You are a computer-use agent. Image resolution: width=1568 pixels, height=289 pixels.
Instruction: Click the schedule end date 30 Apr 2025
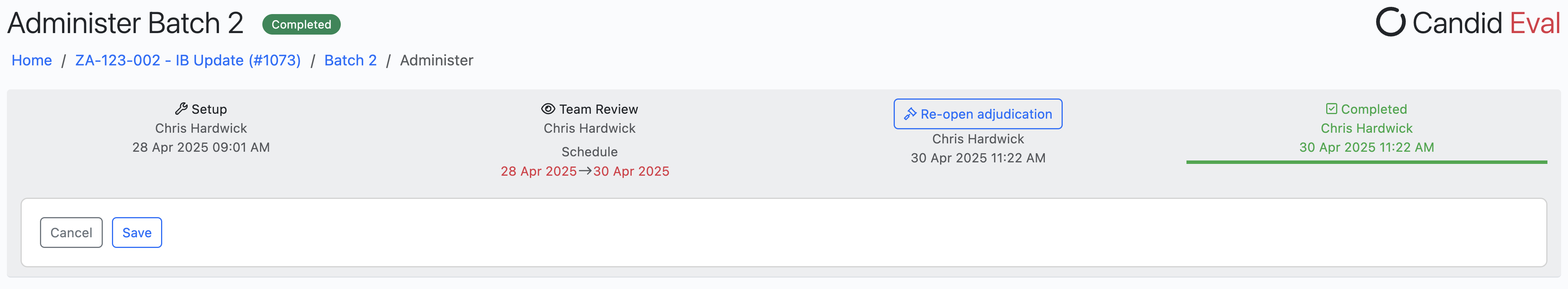(x=631, y=171)
